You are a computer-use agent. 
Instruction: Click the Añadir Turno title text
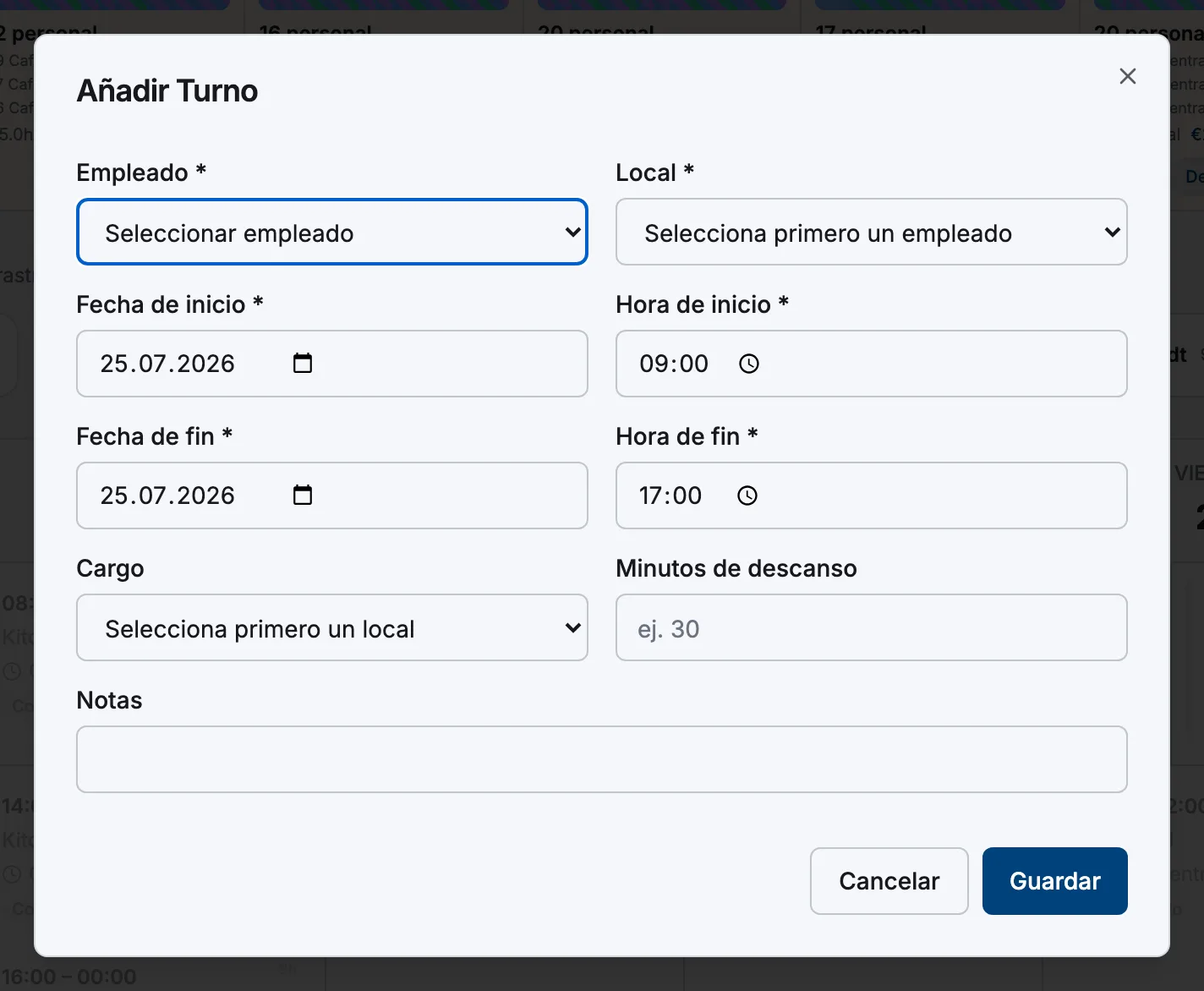(x=167, y=90)
